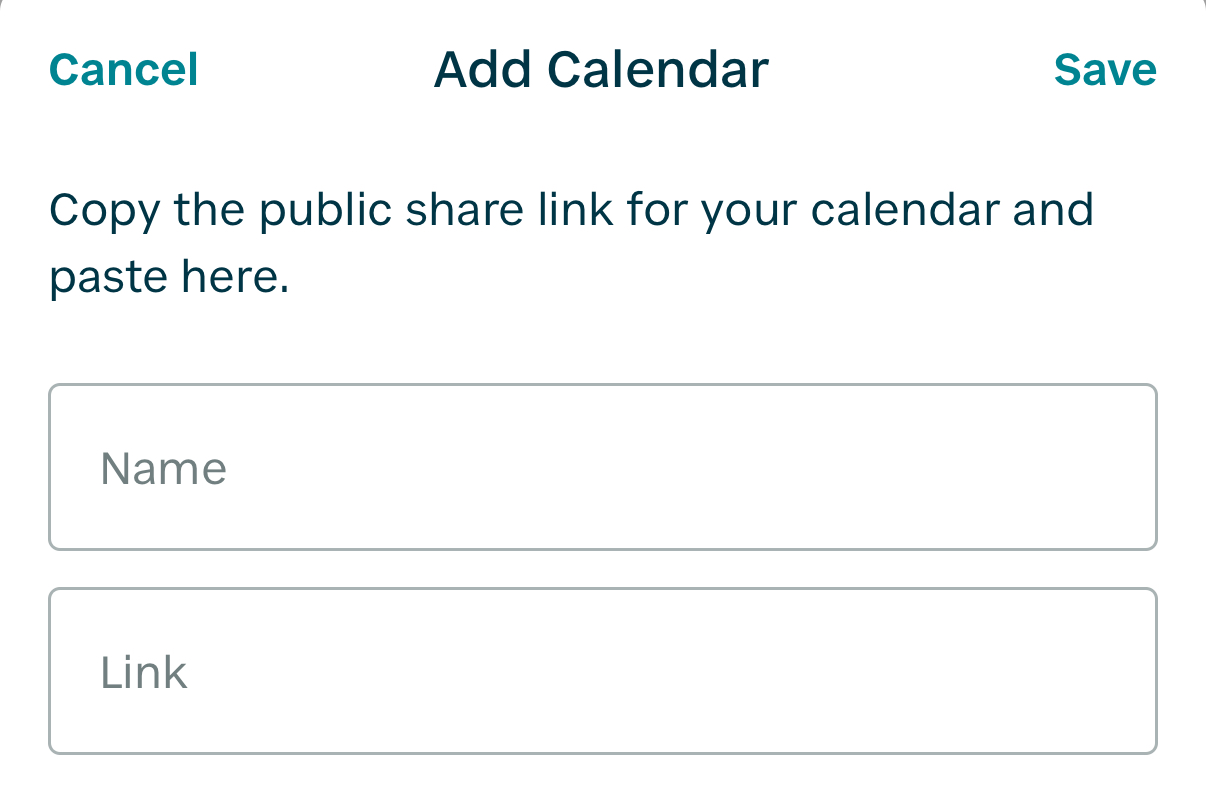Hit the teal Cancel text
The image size is (1206, 788).
[x=123, y=70]
